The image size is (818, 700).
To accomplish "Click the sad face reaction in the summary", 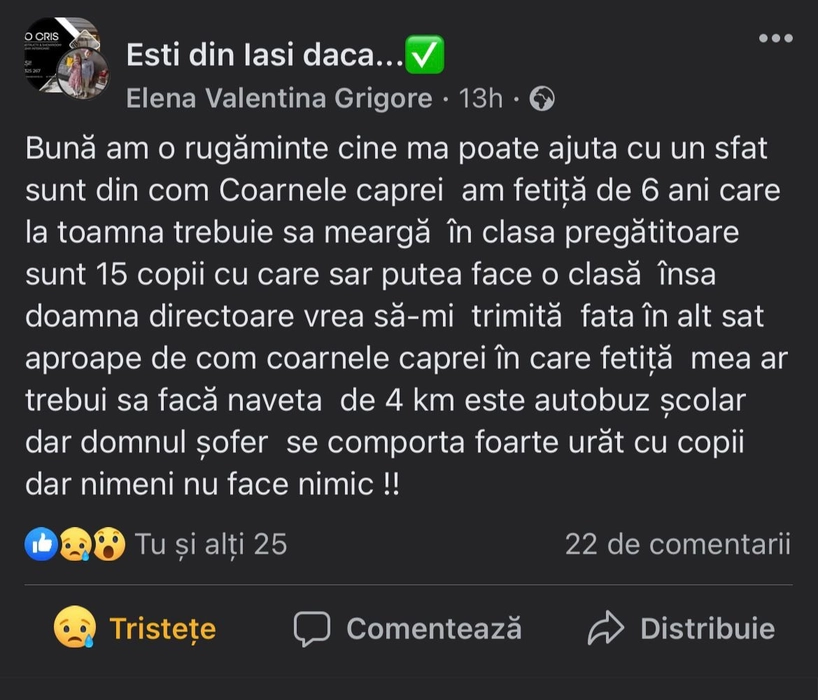I will (x=75, y=544).
